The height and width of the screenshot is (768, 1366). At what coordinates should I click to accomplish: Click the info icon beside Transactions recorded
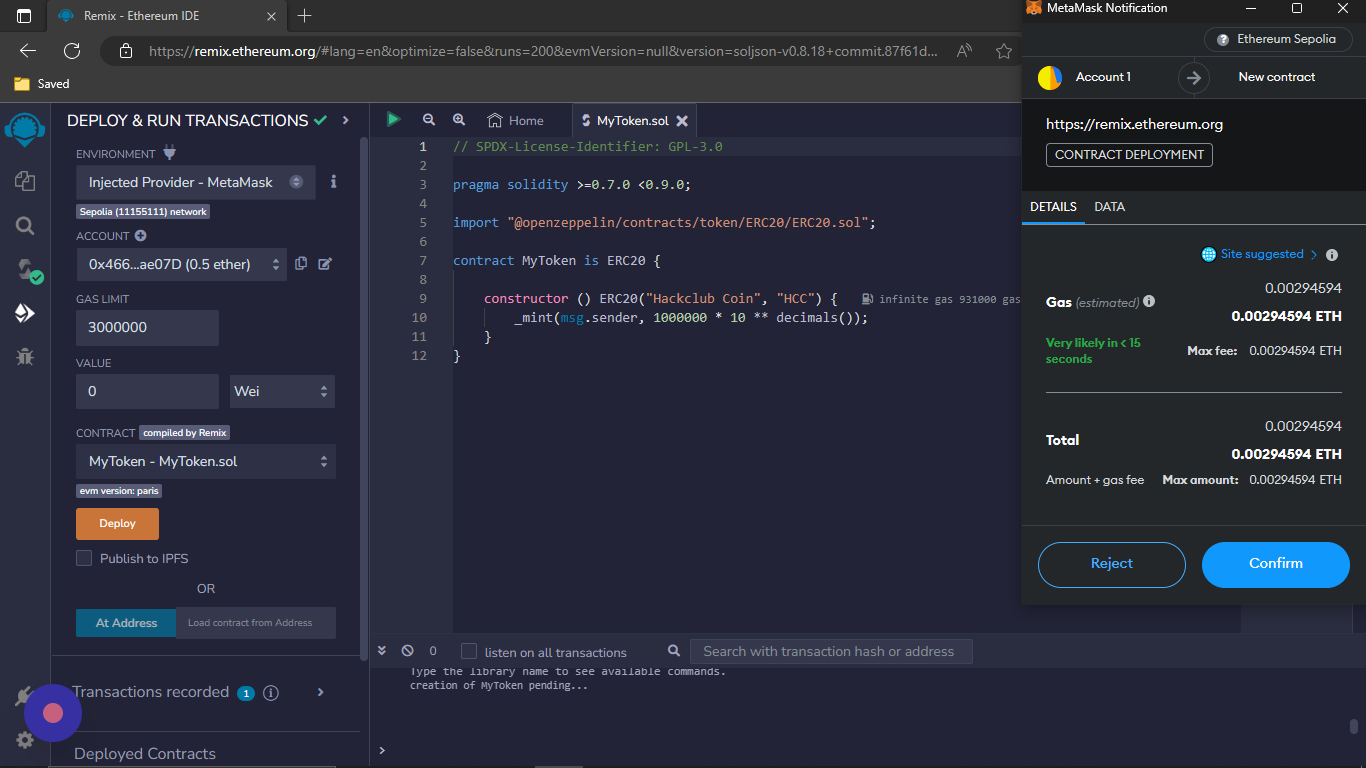pyautogui.click(x=271, y=693)
